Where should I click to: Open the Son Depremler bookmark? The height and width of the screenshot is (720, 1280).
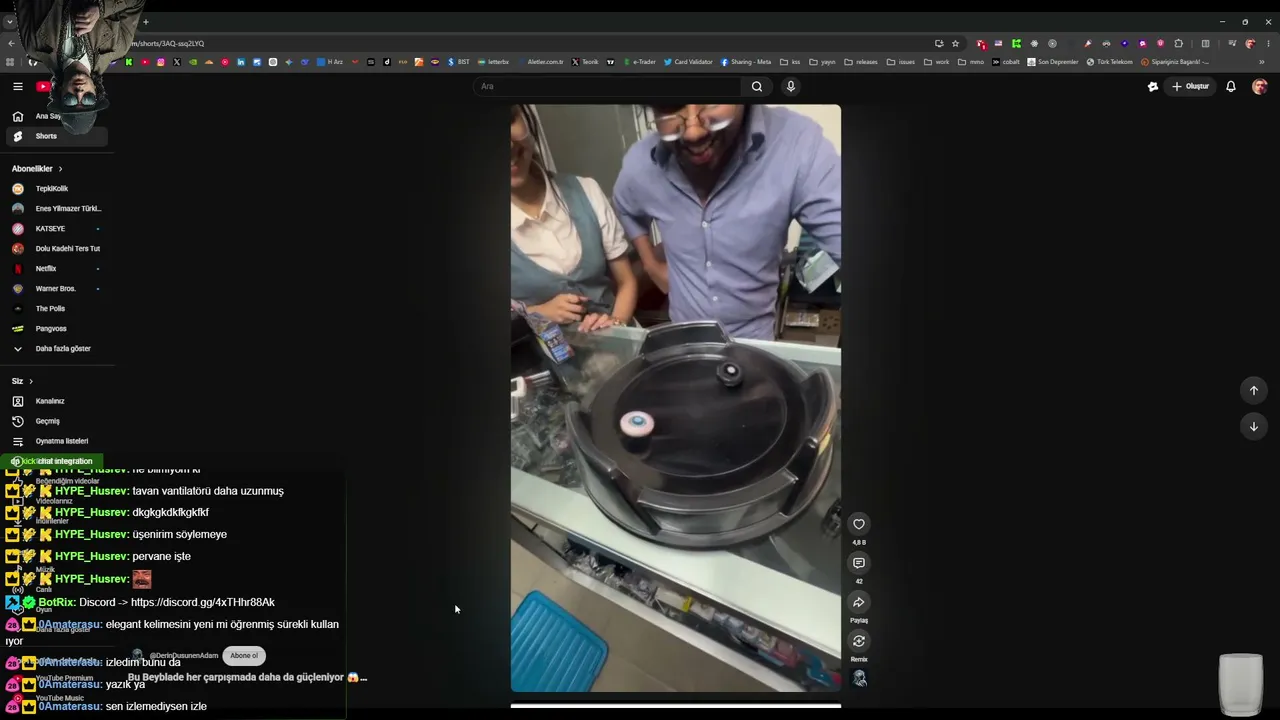1052,62
